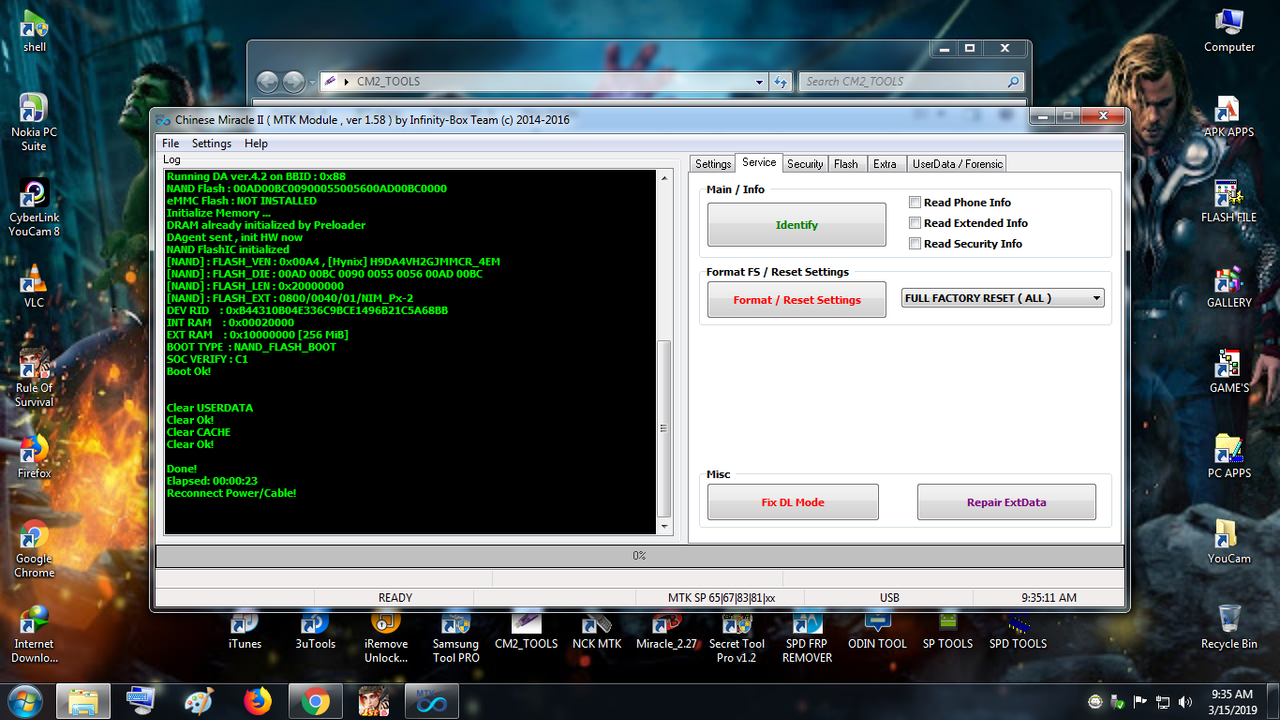Image resolution: width=1280 pixels, height=720 pixels.
Task: Open Windows Start menu
Action: pos(24,701)
